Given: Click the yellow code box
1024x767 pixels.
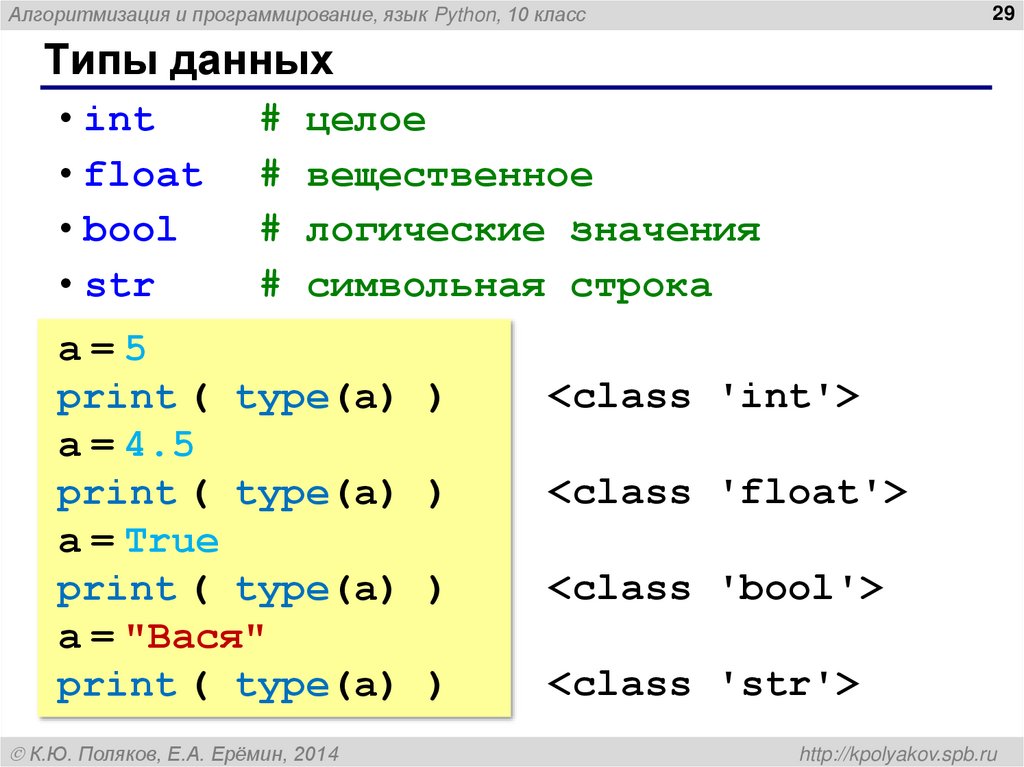Looking at the screenshot, I should [x=275, y=516].
